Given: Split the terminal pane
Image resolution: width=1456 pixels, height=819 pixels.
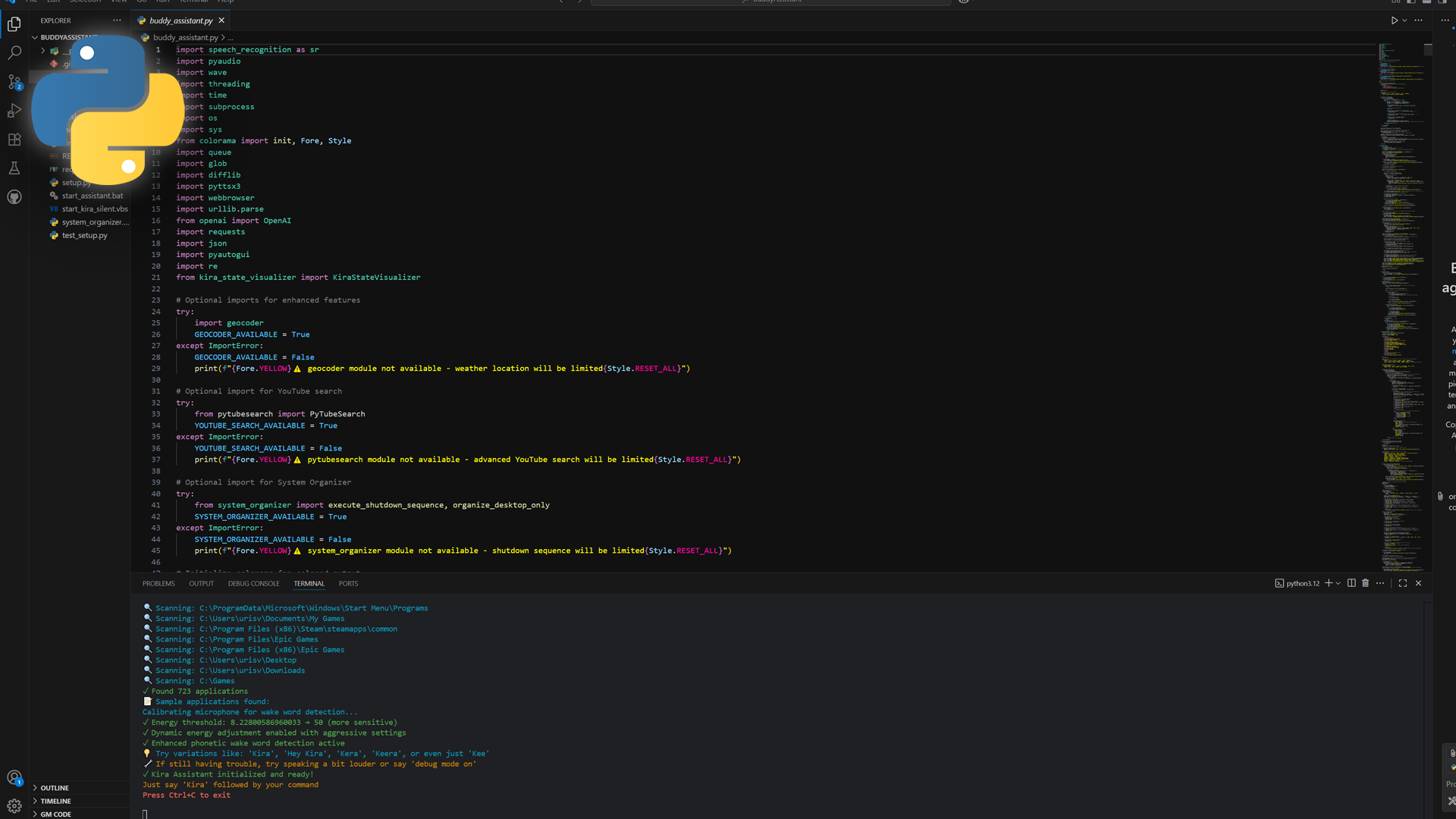Looking at the screenshot, I should [1351, 583].
